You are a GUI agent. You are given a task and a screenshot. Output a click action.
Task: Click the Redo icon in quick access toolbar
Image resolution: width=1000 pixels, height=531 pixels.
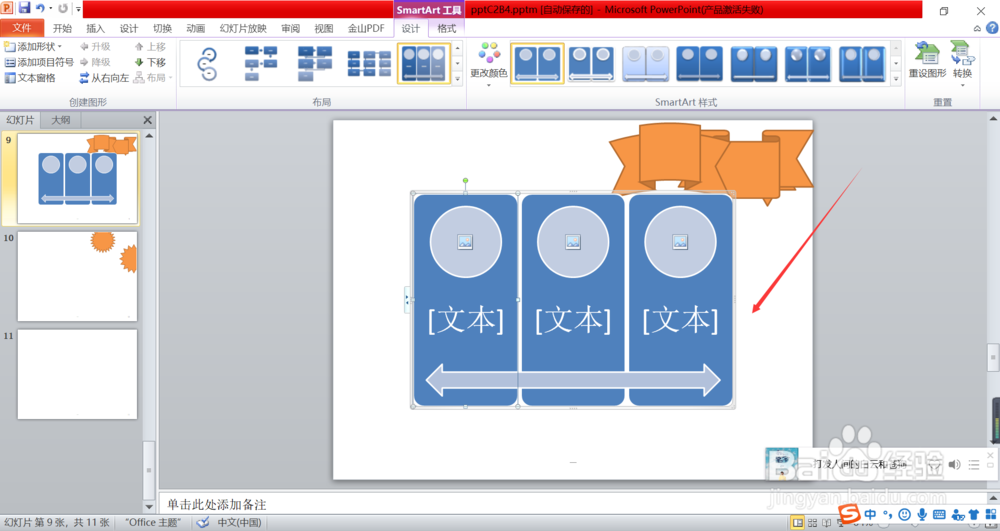62,8
